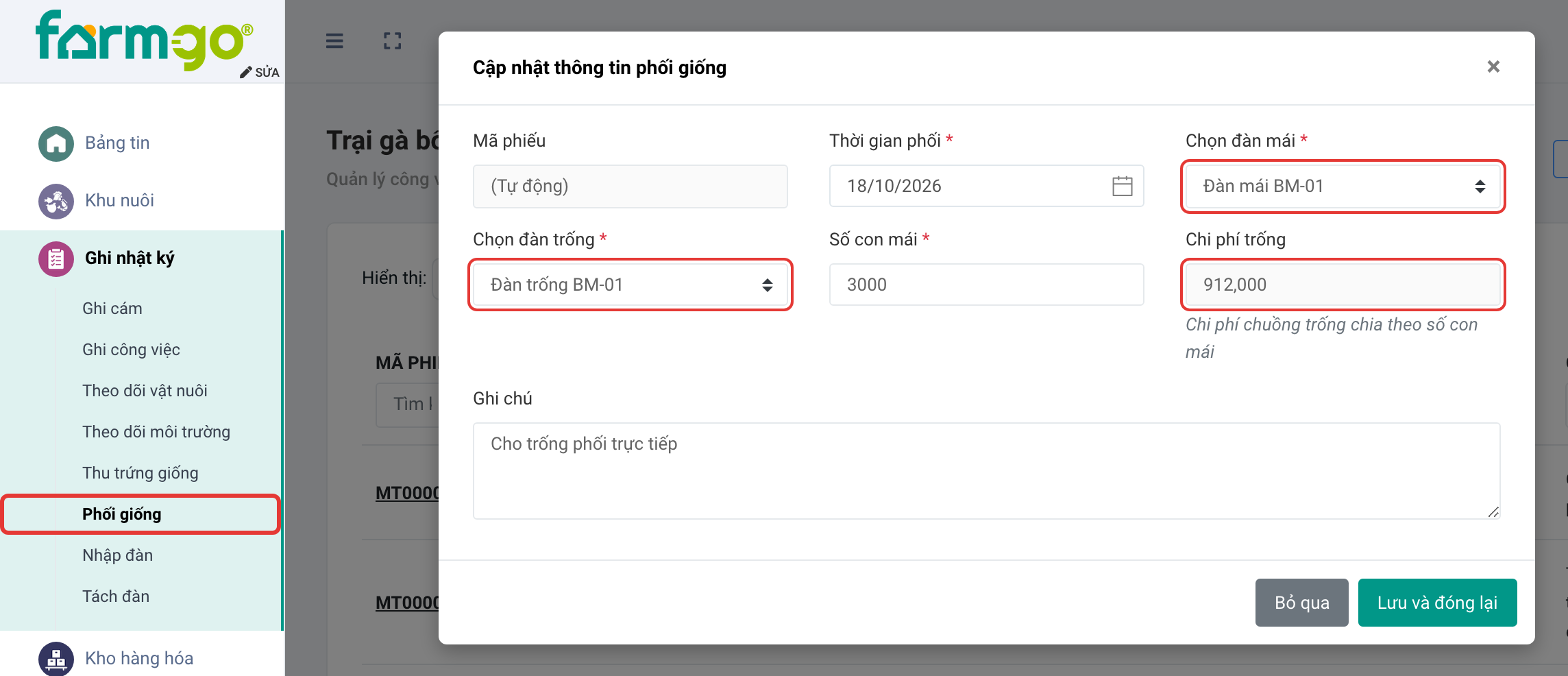Click the SỬA pencil edit icon
Viewport: 1568px width, 676px height.
246,73
